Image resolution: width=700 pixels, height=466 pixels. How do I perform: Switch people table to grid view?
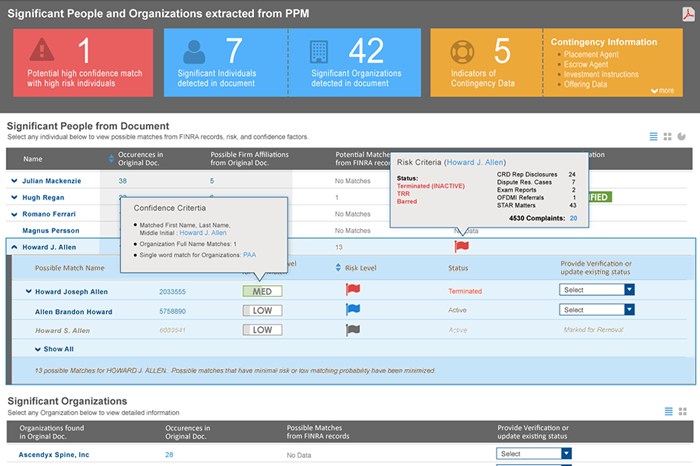[668, 136]
